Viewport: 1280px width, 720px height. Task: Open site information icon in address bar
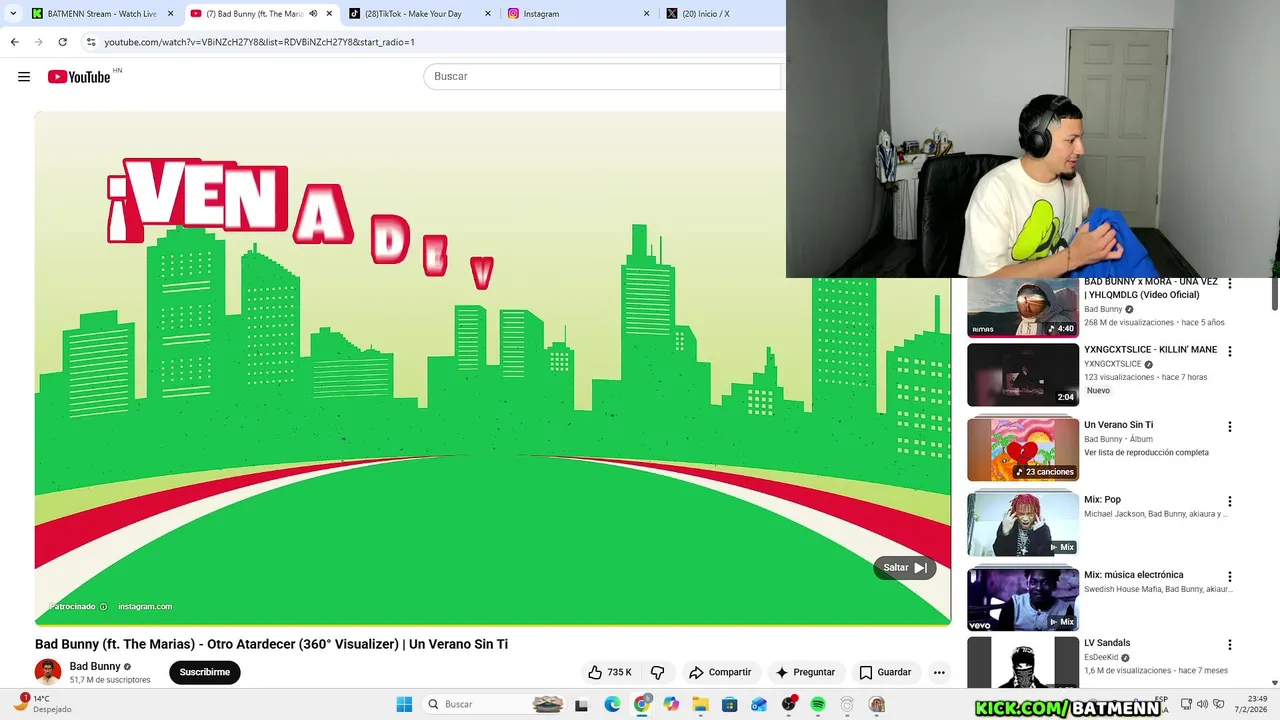pyautogui.click(x=91, y=42)
